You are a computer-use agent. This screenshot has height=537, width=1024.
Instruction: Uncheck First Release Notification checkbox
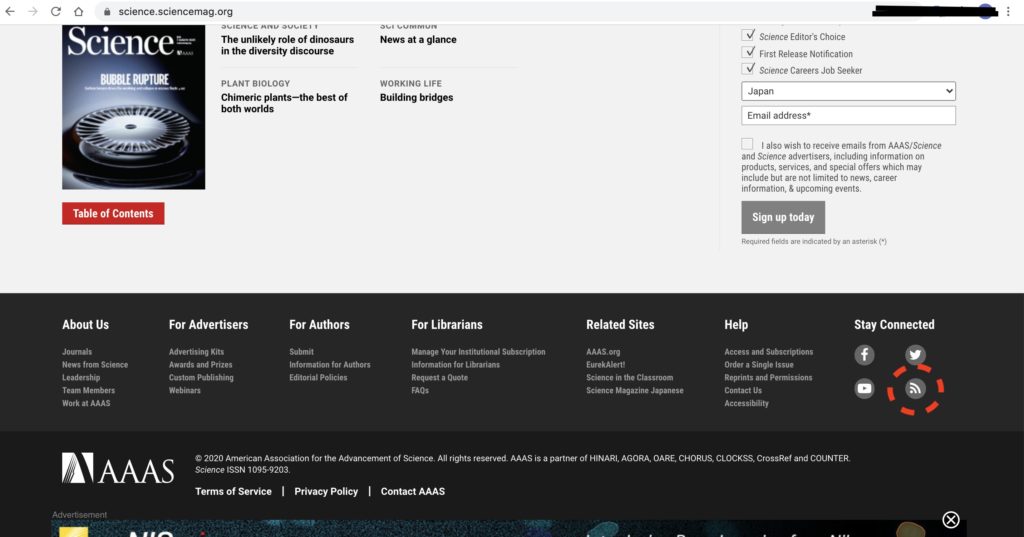click(748, 52)
